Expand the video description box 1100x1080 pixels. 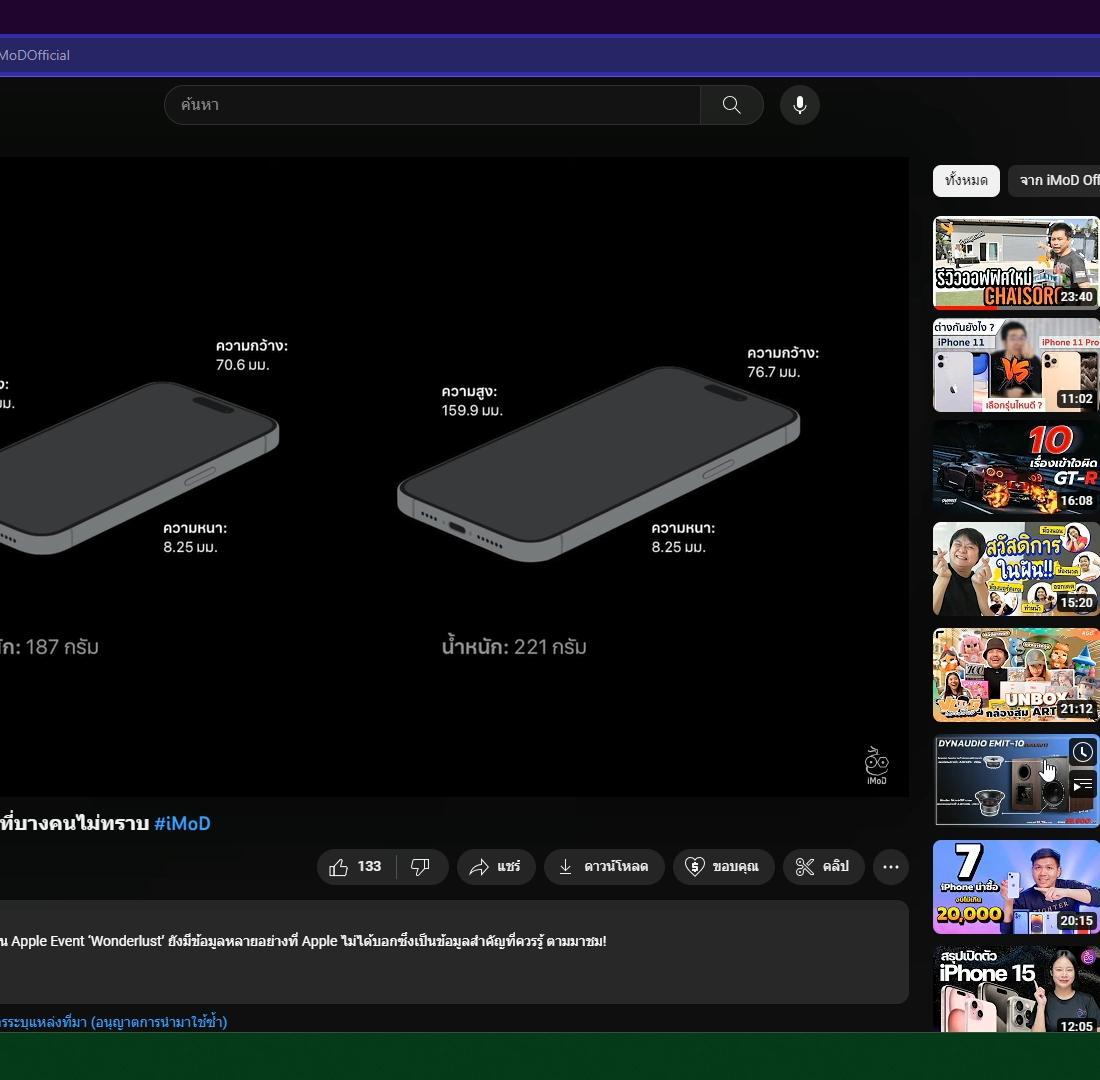[x=455, y=952]
